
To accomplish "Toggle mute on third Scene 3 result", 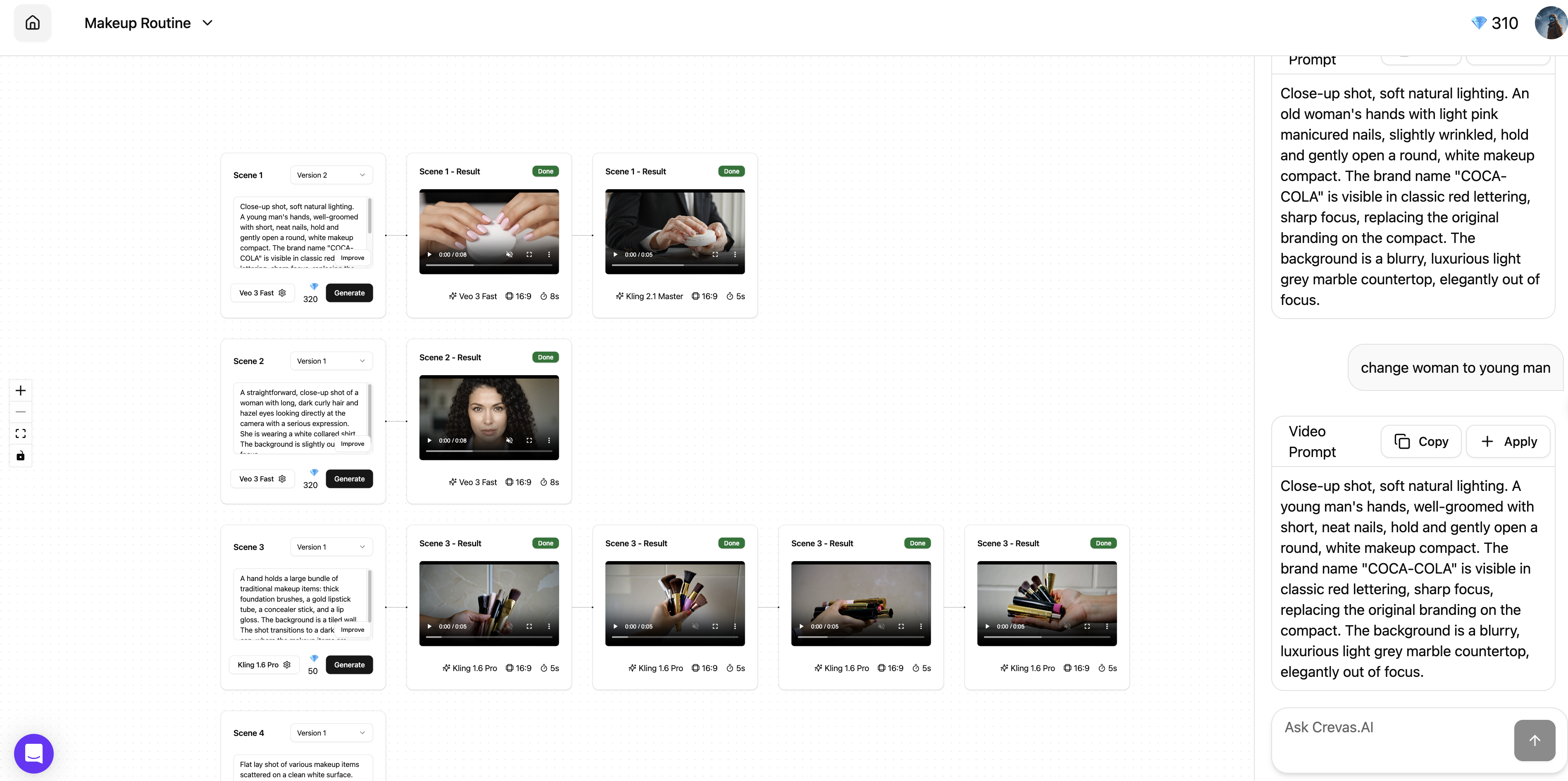I will 882,626.
